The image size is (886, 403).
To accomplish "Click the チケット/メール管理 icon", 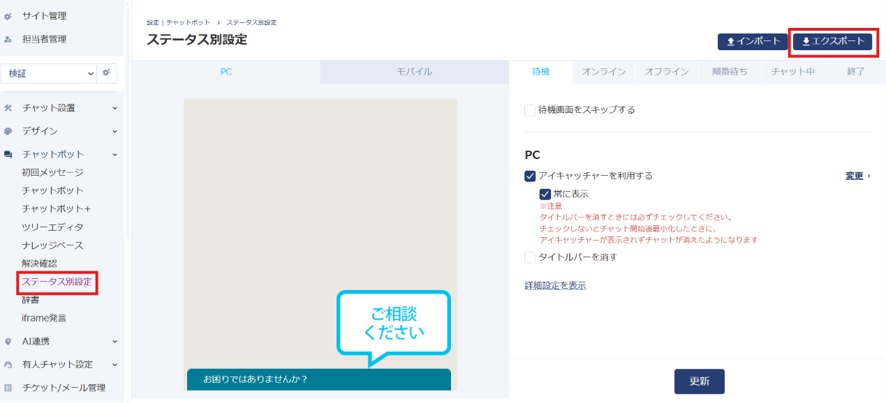I will tap(8, 388).
